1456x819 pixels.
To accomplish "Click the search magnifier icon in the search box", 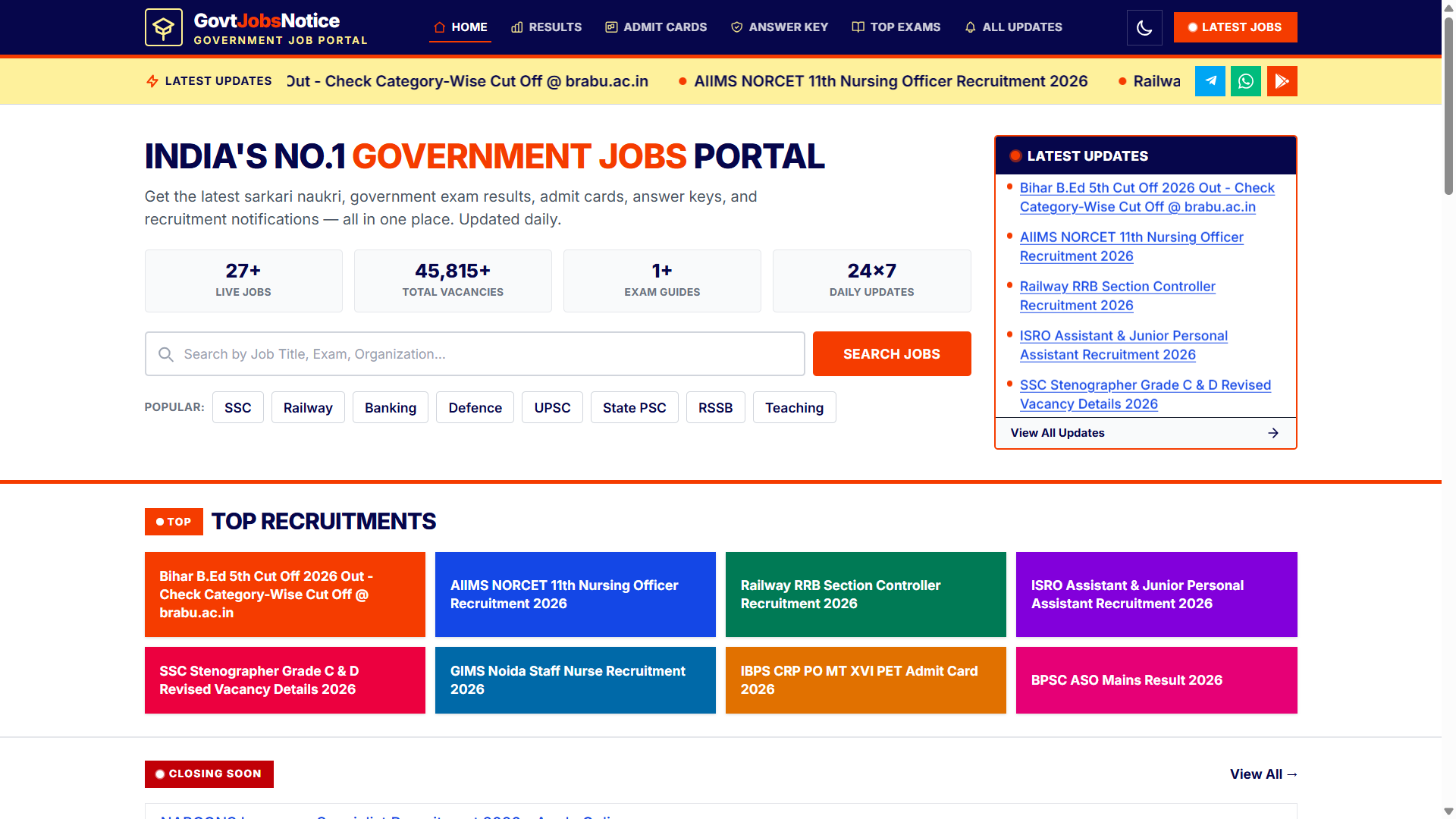I will (165, 354).
